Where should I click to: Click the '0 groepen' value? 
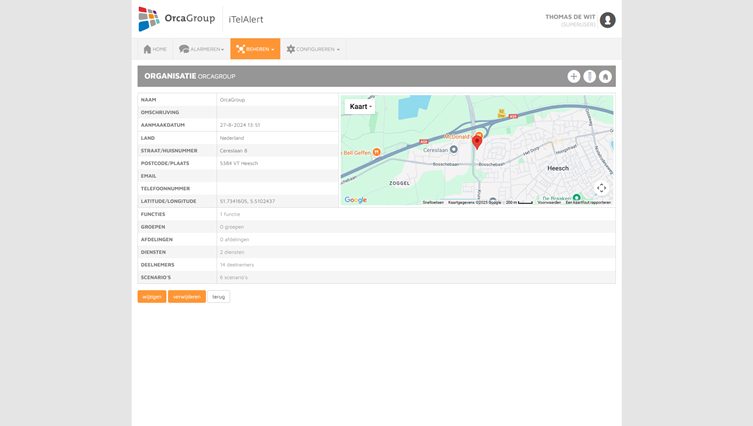point(232,227)
